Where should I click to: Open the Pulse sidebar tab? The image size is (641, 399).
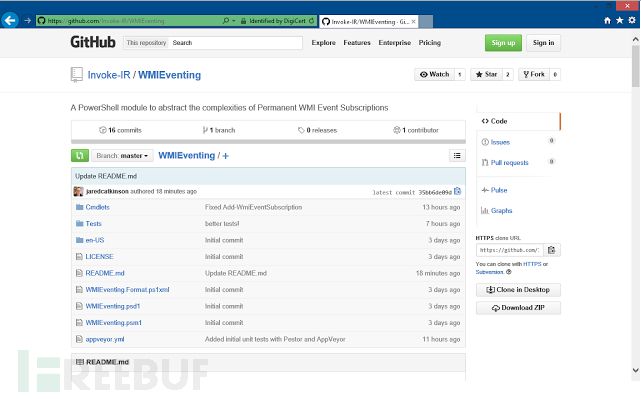[499, 190]
